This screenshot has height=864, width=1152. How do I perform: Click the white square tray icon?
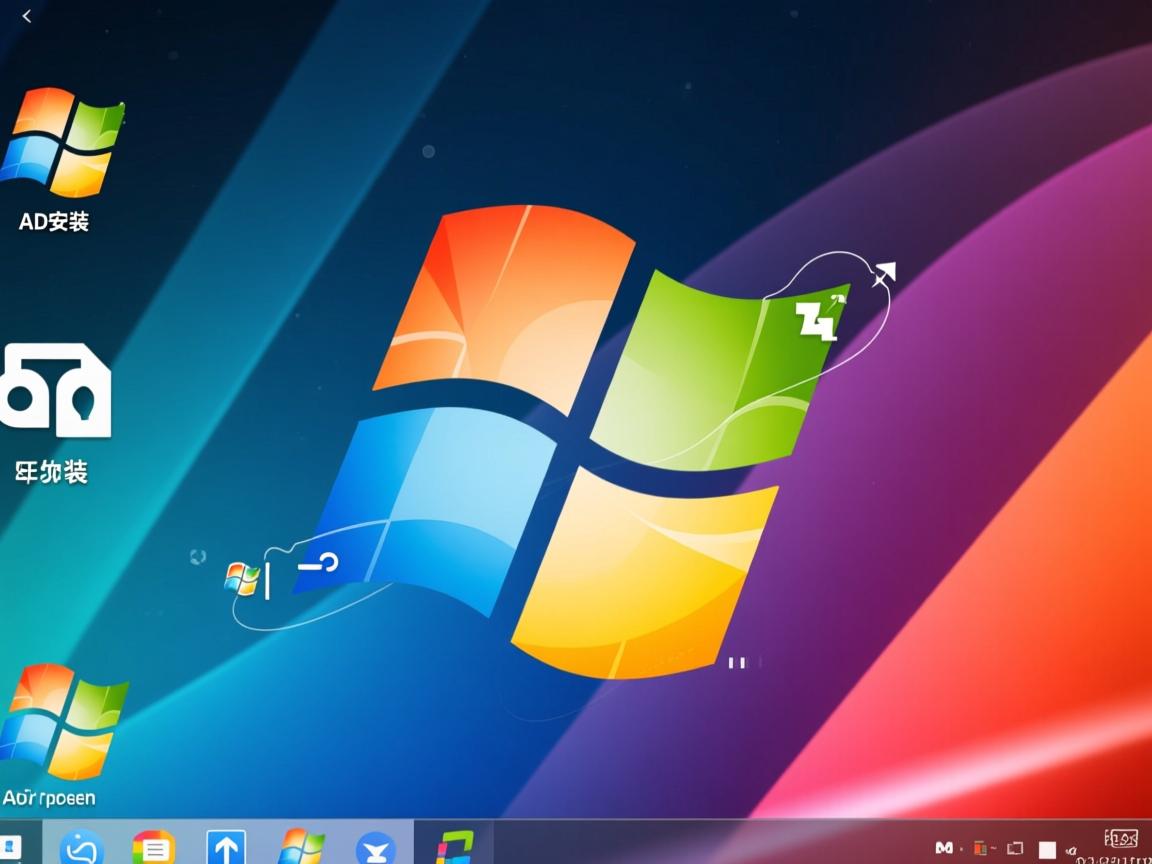pos(1047,849)
